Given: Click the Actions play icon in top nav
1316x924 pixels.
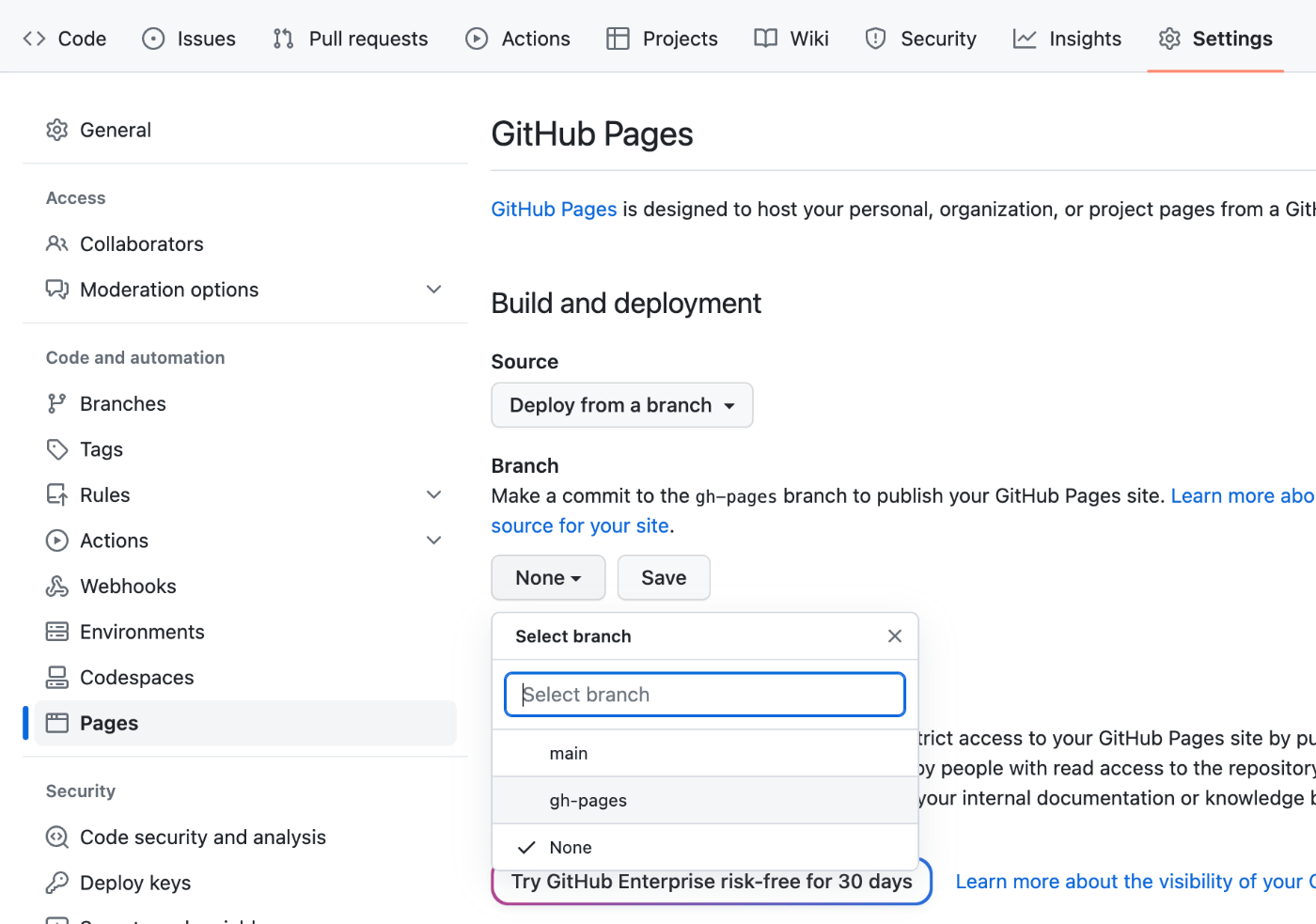Looking at the screenshot, I should [x=477, y=39].
